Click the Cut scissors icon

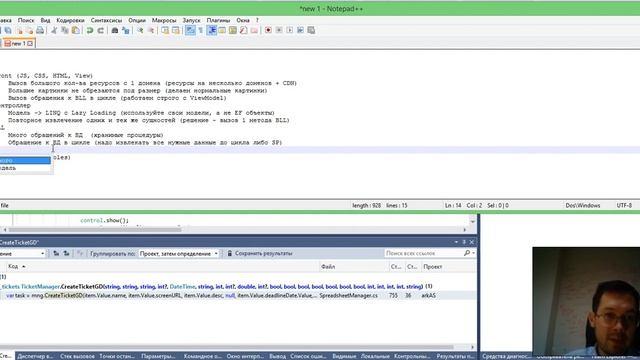pos(54,30)
